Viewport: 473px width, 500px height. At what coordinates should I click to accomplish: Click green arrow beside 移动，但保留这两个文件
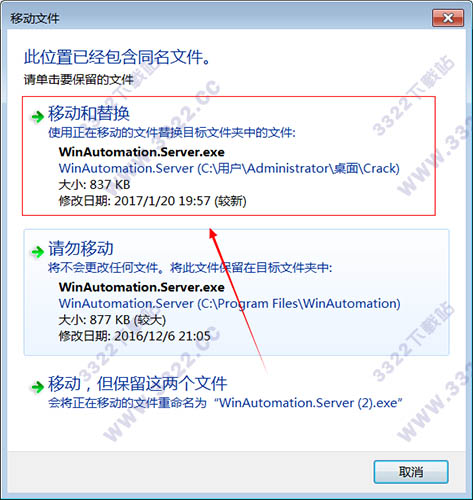click(x=38, y=387)
